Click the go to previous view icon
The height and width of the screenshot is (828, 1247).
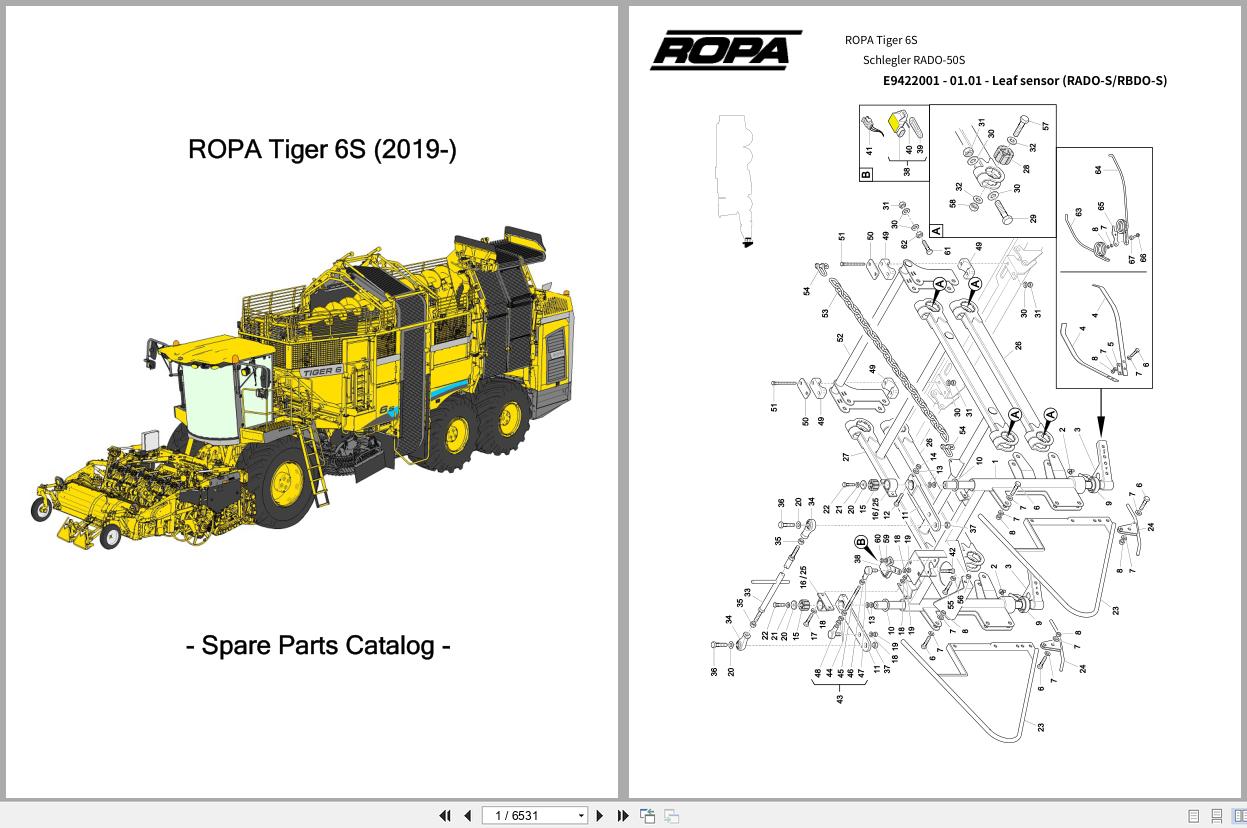tap(648, 816)
